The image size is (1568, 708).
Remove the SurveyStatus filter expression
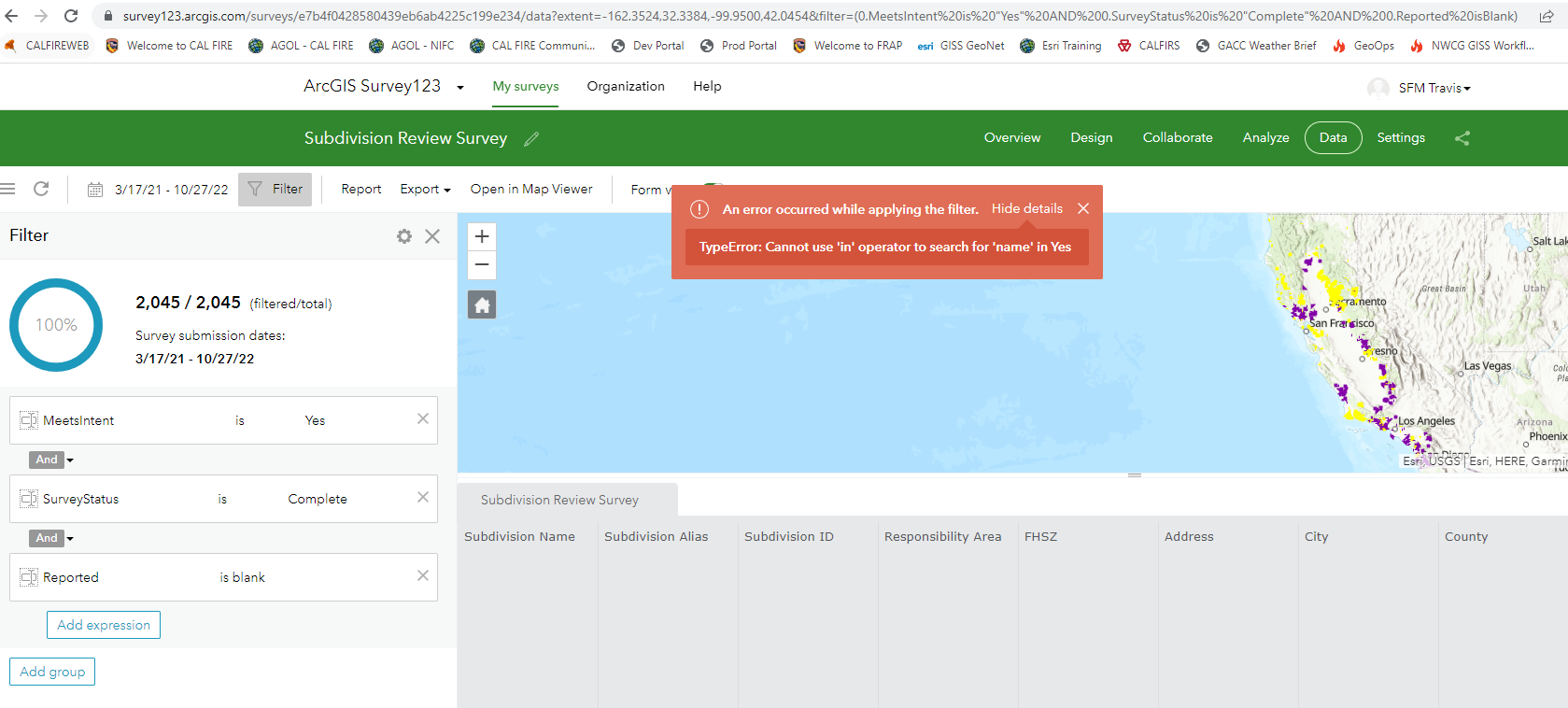pyautogui.click(x=423, y=497)
